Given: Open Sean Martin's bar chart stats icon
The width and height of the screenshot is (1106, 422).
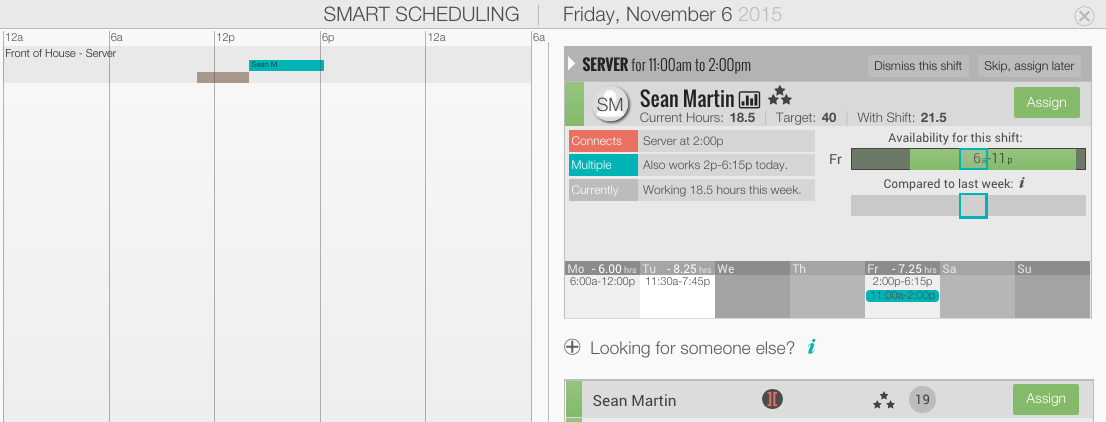Looking at the screenshot, I should (x=749, y=99).
